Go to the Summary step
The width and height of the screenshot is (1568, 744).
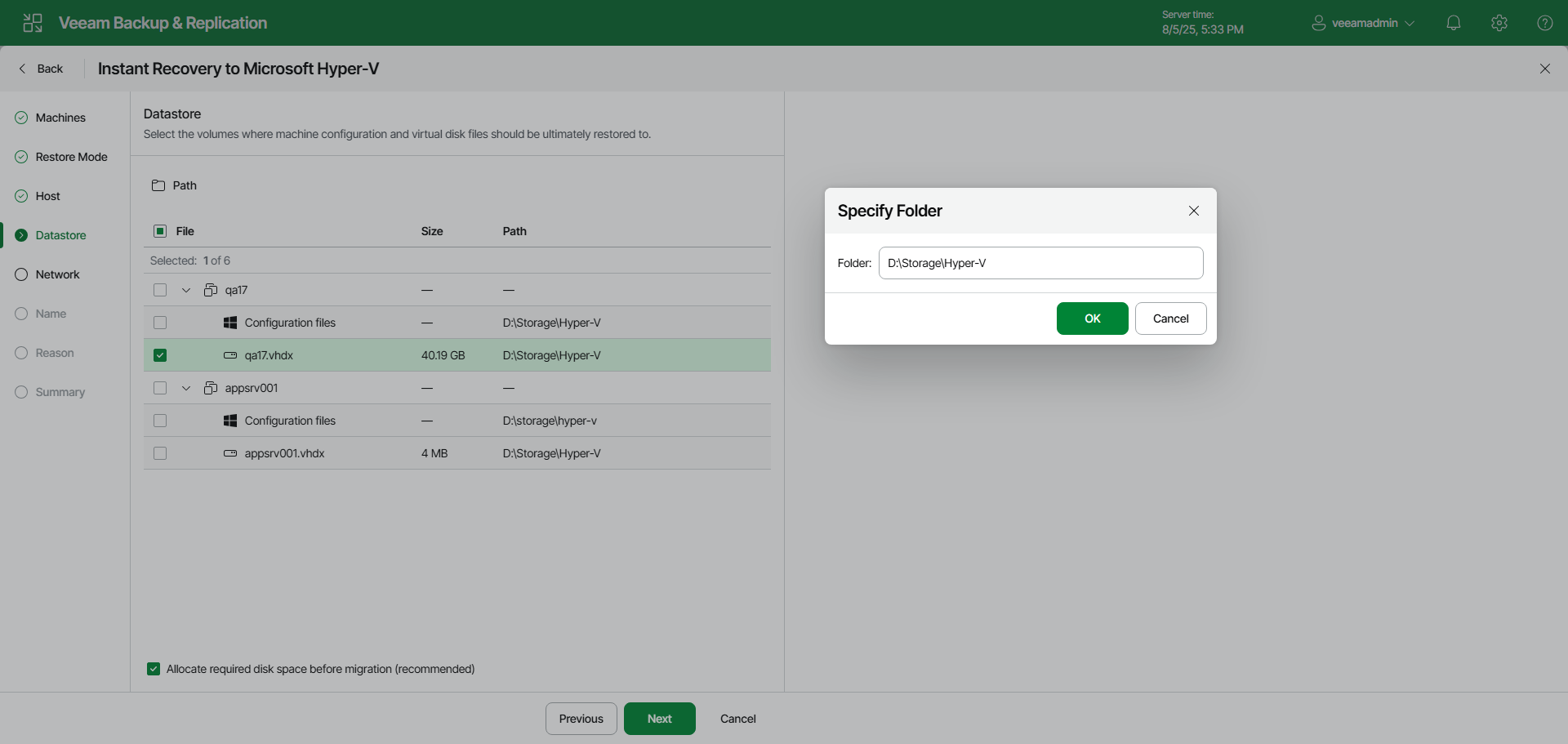(60, 392)
